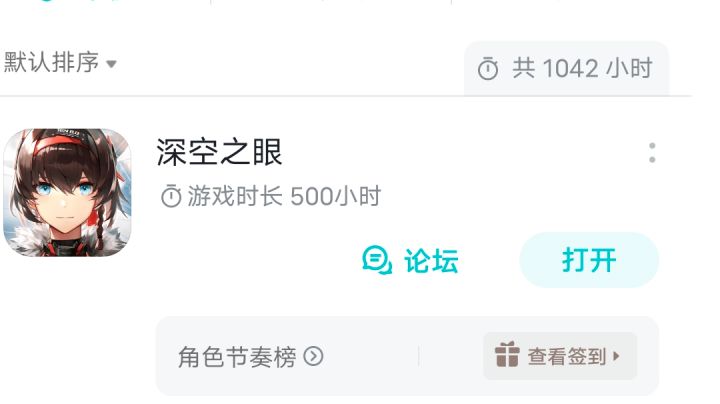This screenshot has height=404, width=720.
Task: Go to the 论坛 forum link
Action: click(410, 261)
